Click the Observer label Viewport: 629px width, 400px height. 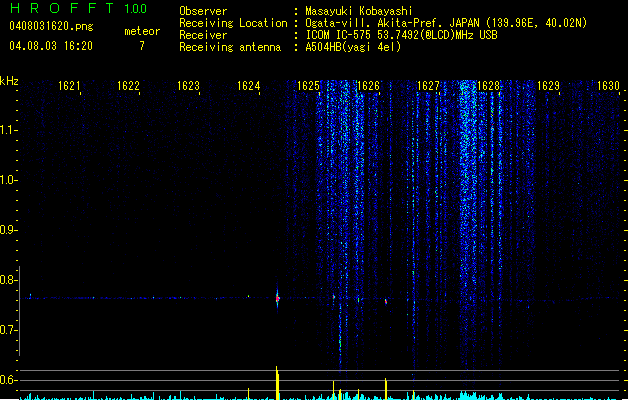pos(203,11)
